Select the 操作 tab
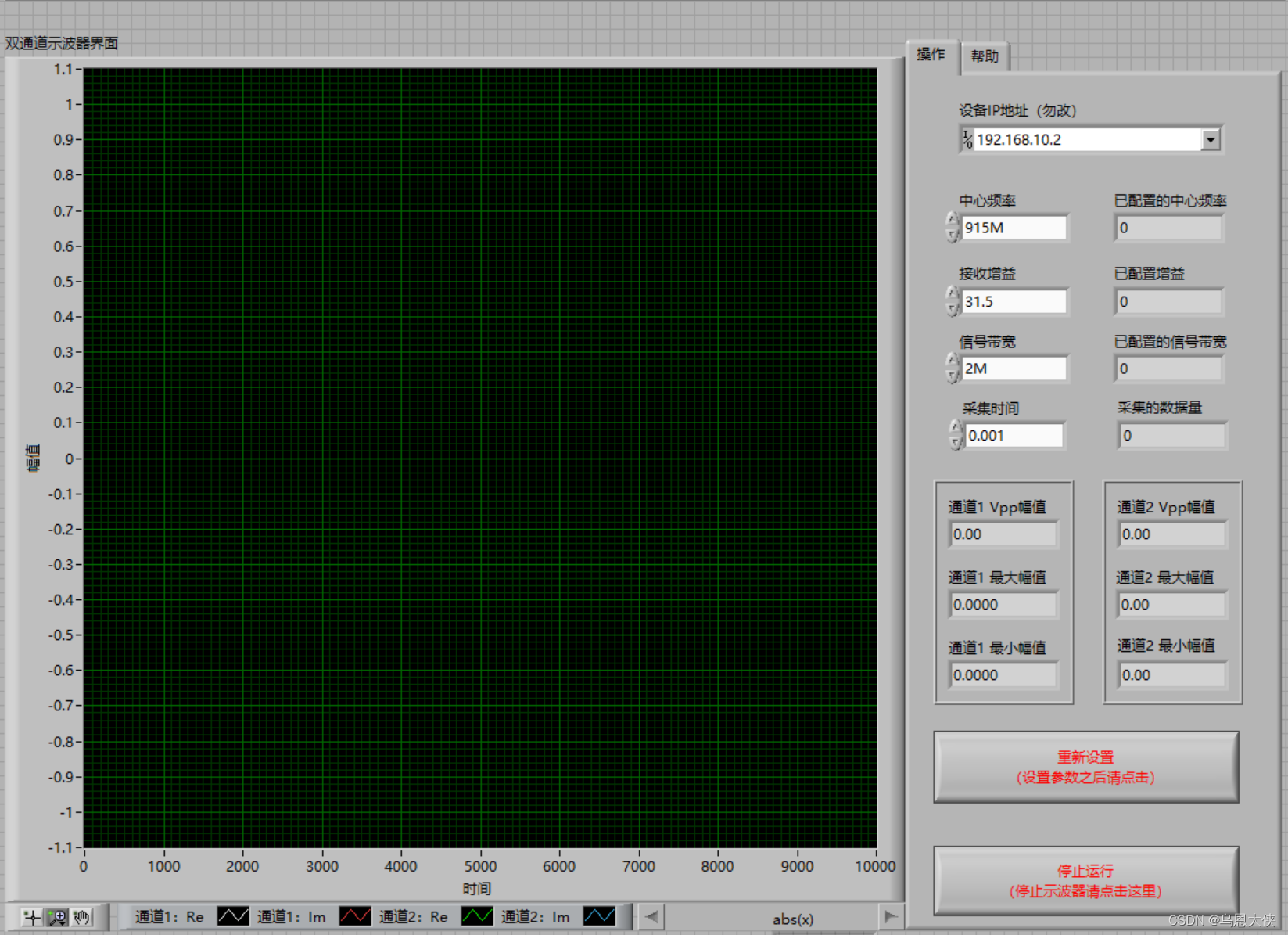This screenshot has width=1288, height=935. click(x=931, y=55)
